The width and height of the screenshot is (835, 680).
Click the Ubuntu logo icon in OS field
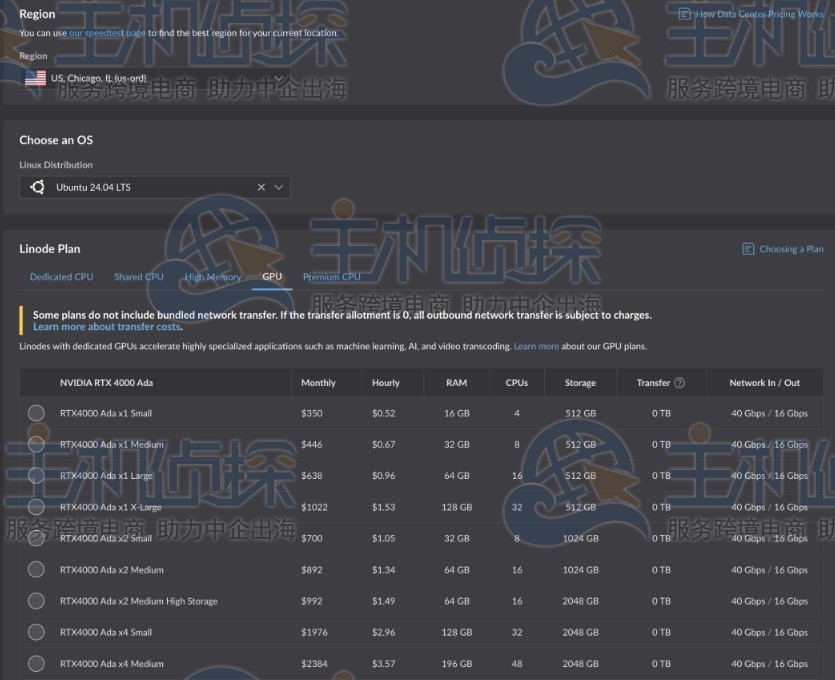tap(38, 187)
